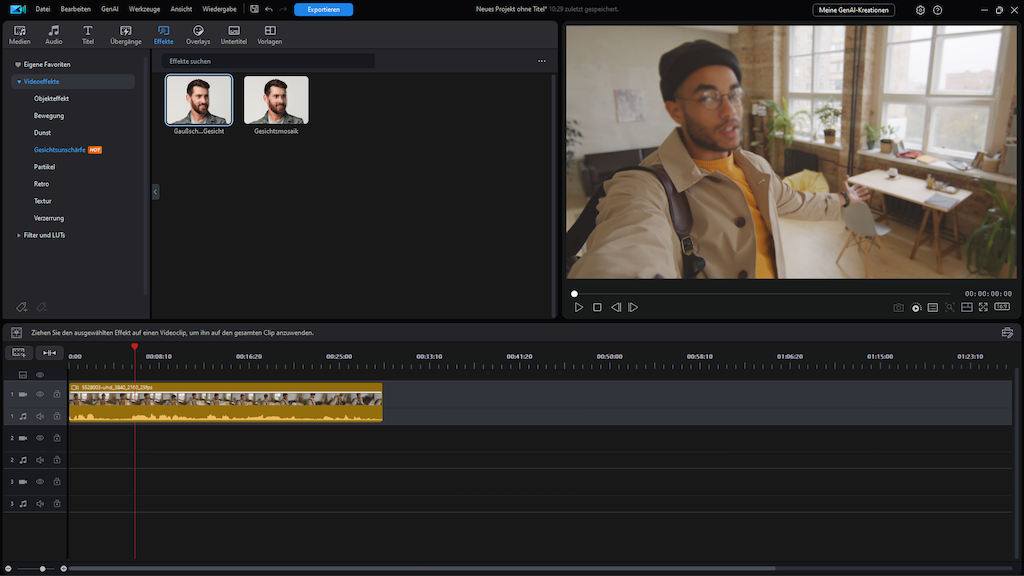Hide video track 1 with eye icon
This screenshot has width=1024, height=576.
[x=40, y=394]
